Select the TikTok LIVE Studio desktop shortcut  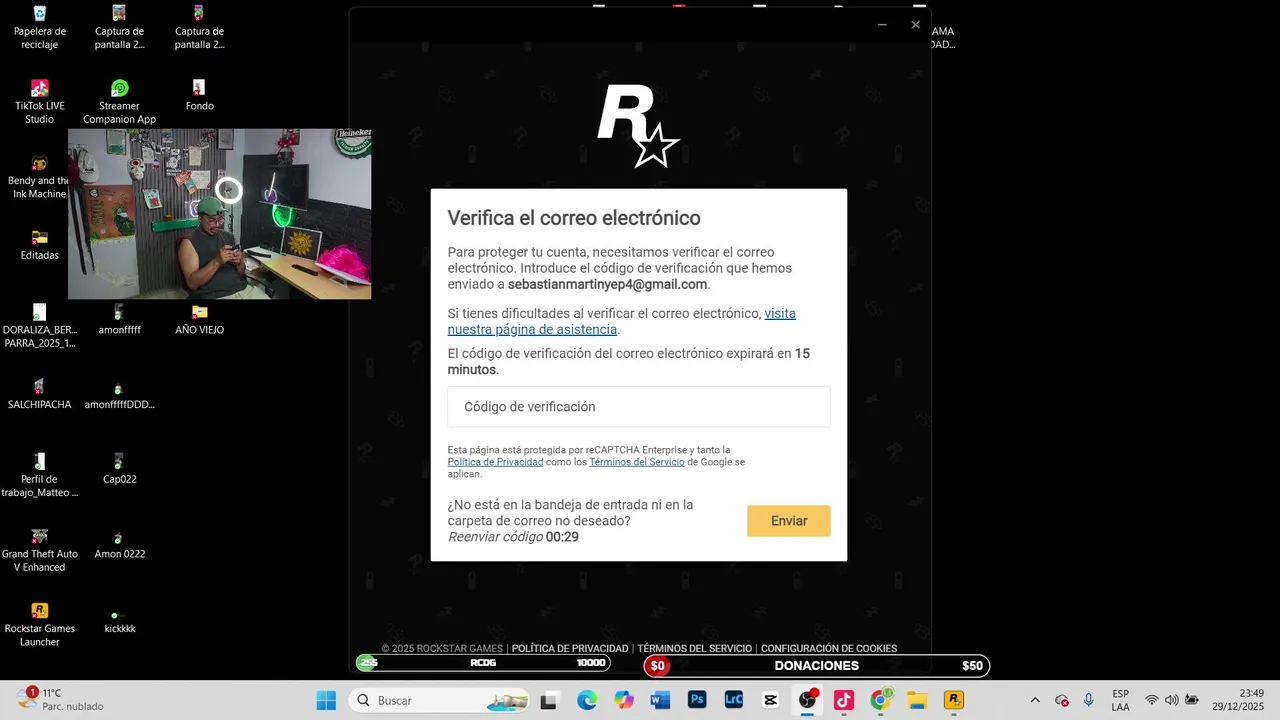pos(40,101)
